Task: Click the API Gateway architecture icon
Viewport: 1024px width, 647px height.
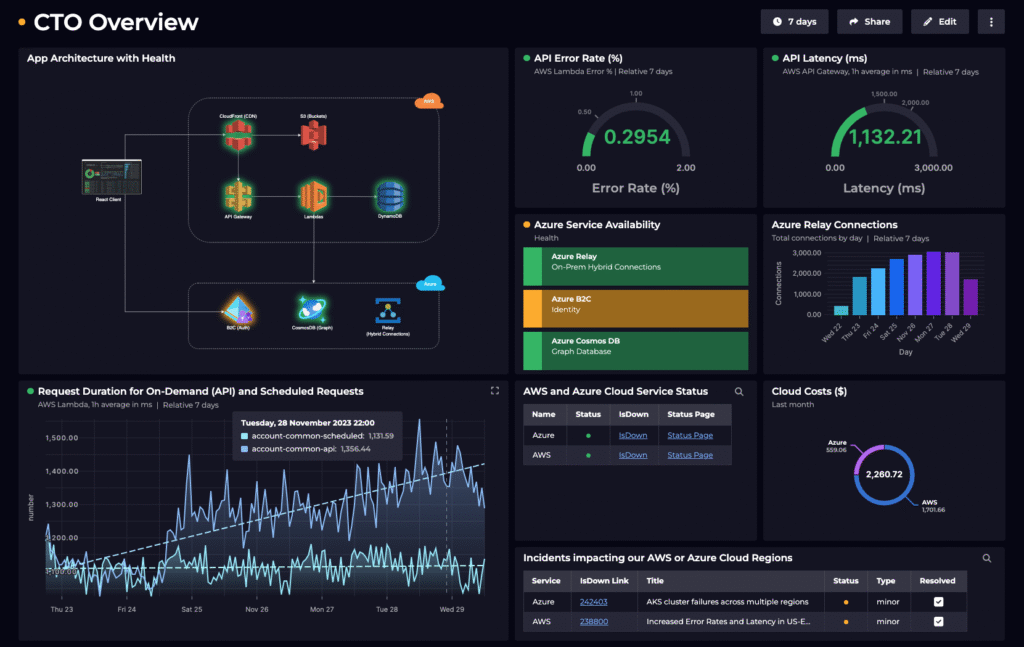Action: [237, 194]
